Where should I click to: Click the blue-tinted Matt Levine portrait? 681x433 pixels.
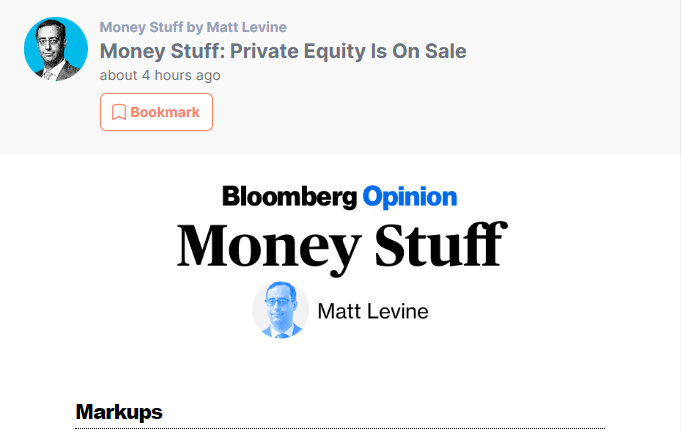click(281, 310)
